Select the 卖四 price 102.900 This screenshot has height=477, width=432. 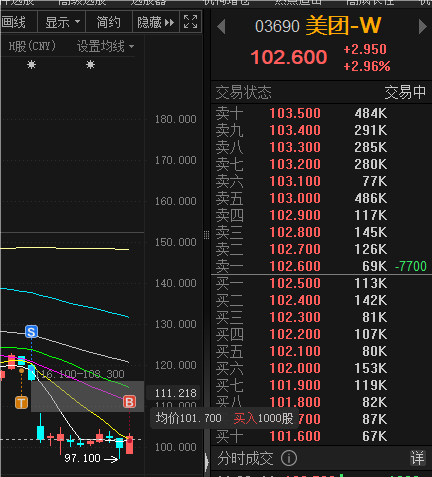coord(295,215)
